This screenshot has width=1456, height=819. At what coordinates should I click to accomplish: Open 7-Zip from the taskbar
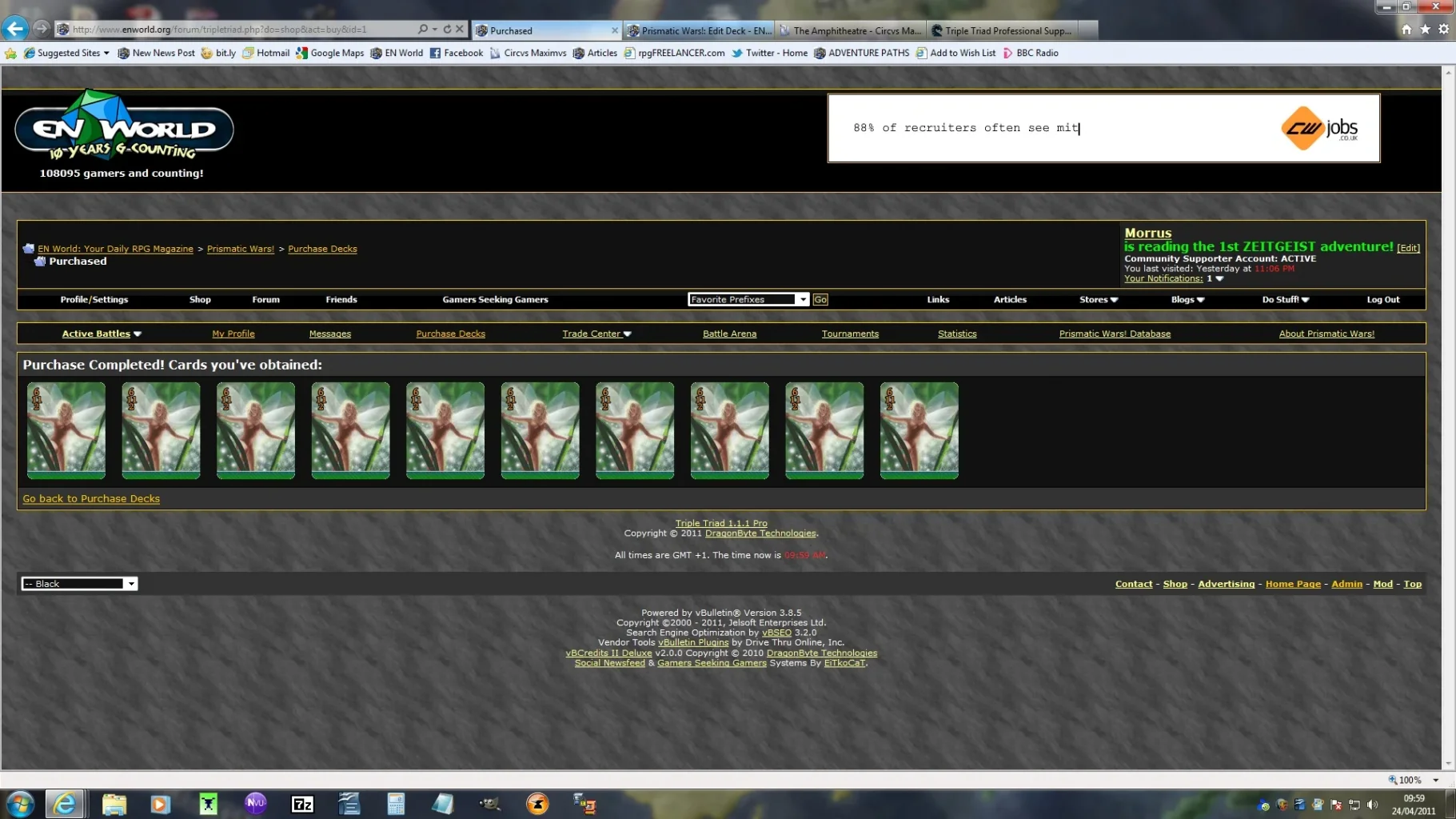click(302, 804)
